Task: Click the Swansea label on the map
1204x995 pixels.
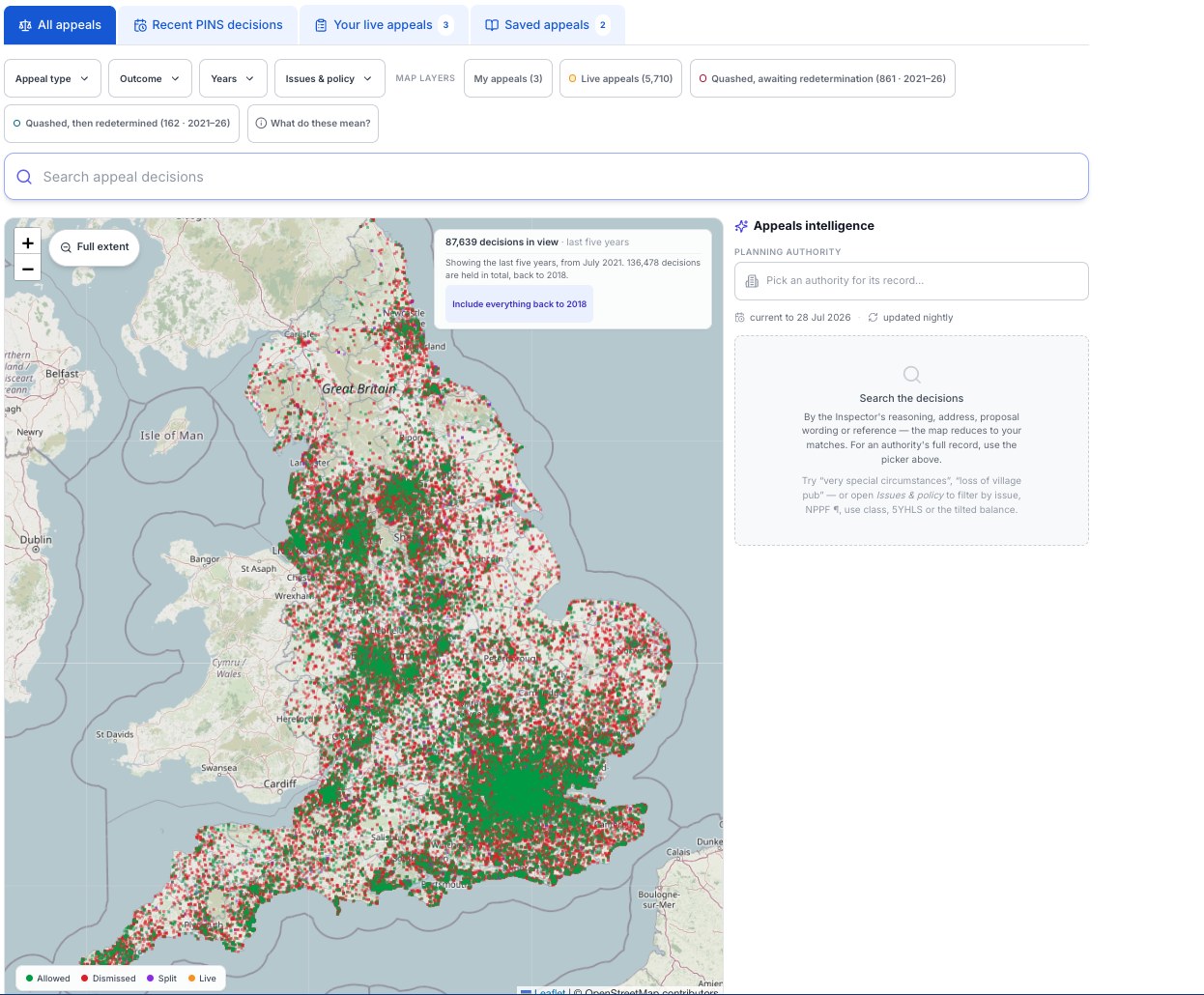Action: point(219,768)
